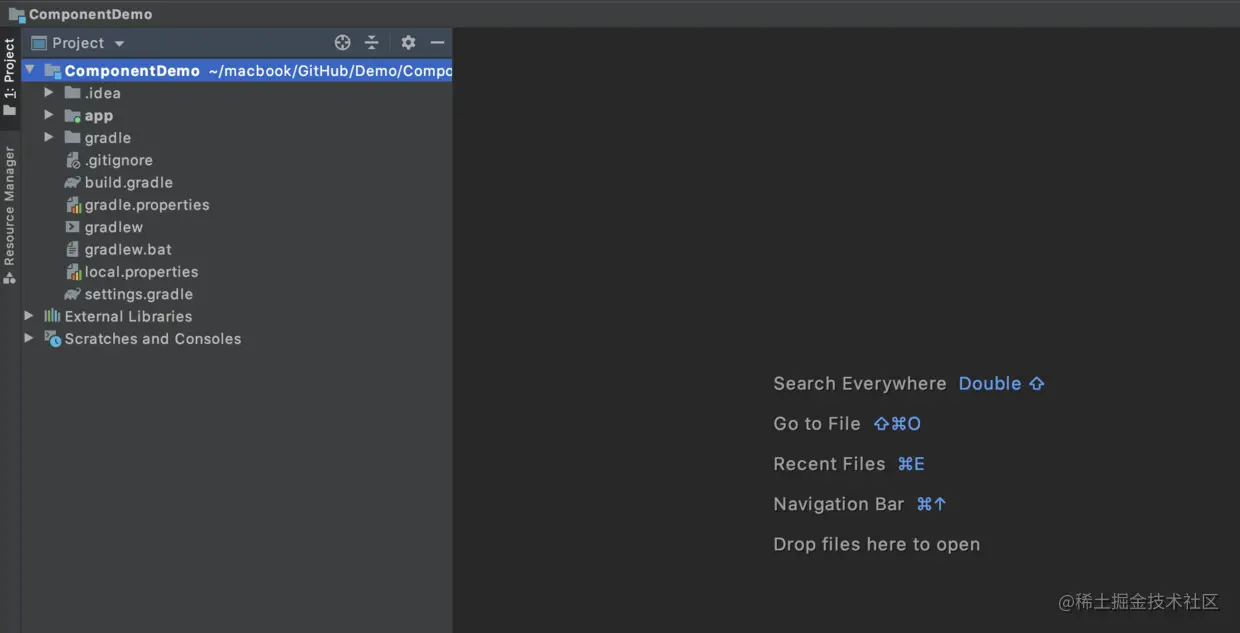This screenshot has width=1240, height=633.
Task: Click the Project view window icon in header
Action: pyautogui.click(x=39, y=43)
